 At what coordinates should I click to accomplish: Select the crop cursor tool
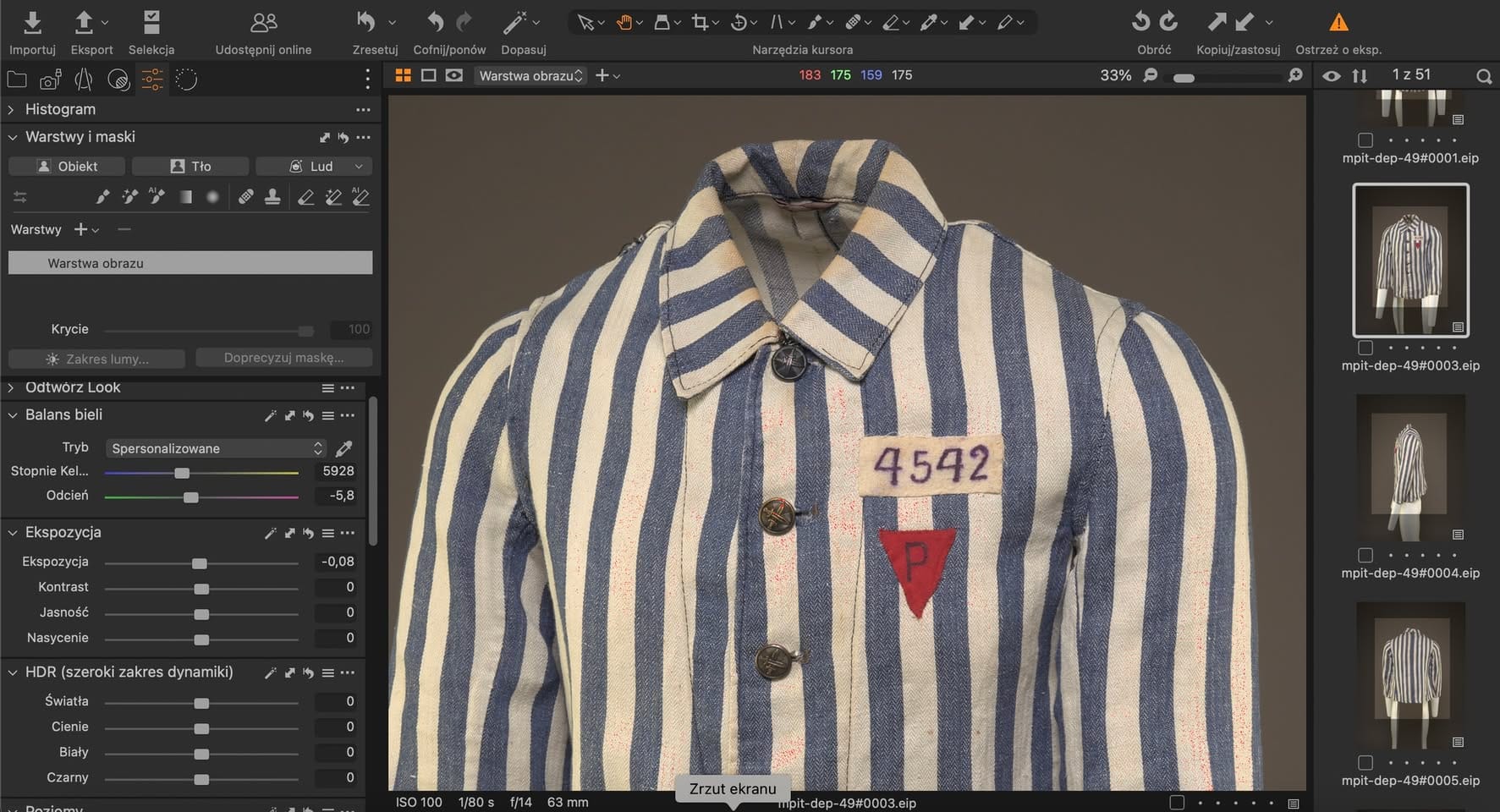point(700,23)
